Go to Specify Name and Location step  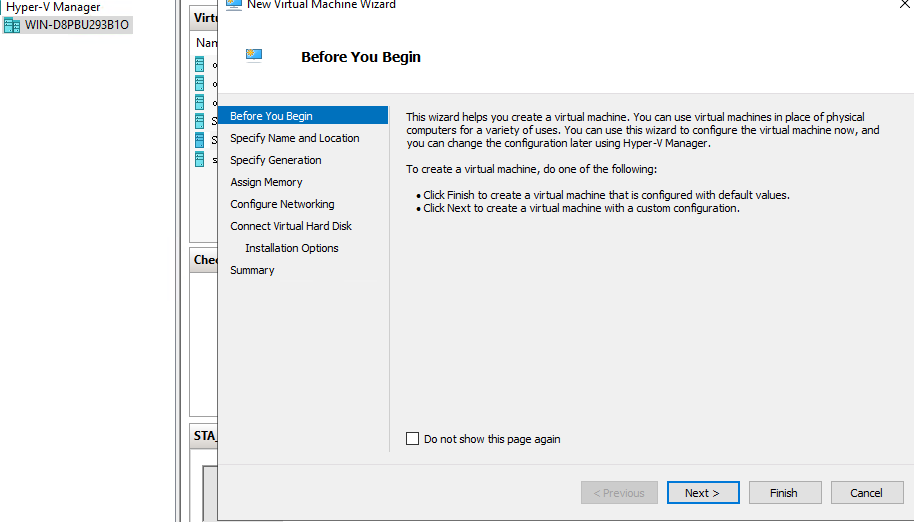click(x=294, y=138)
